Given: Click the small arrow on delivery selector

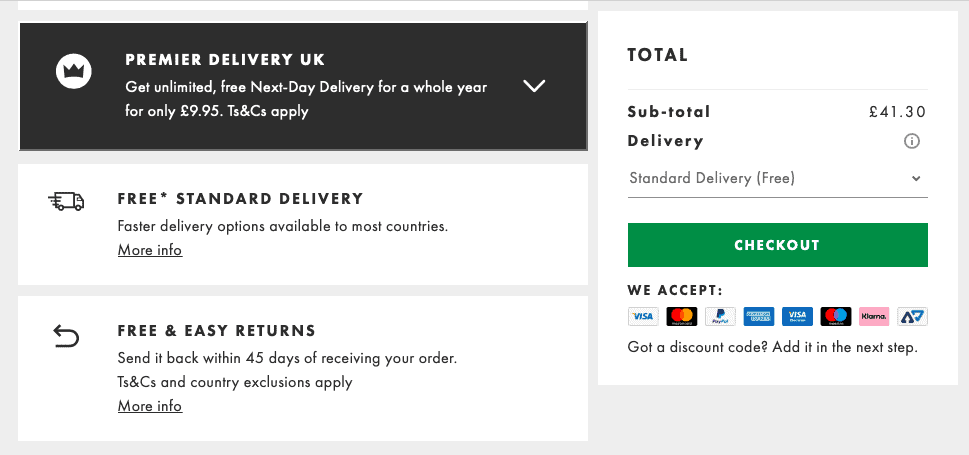Looking at the screenshot, I should (916, 179).
